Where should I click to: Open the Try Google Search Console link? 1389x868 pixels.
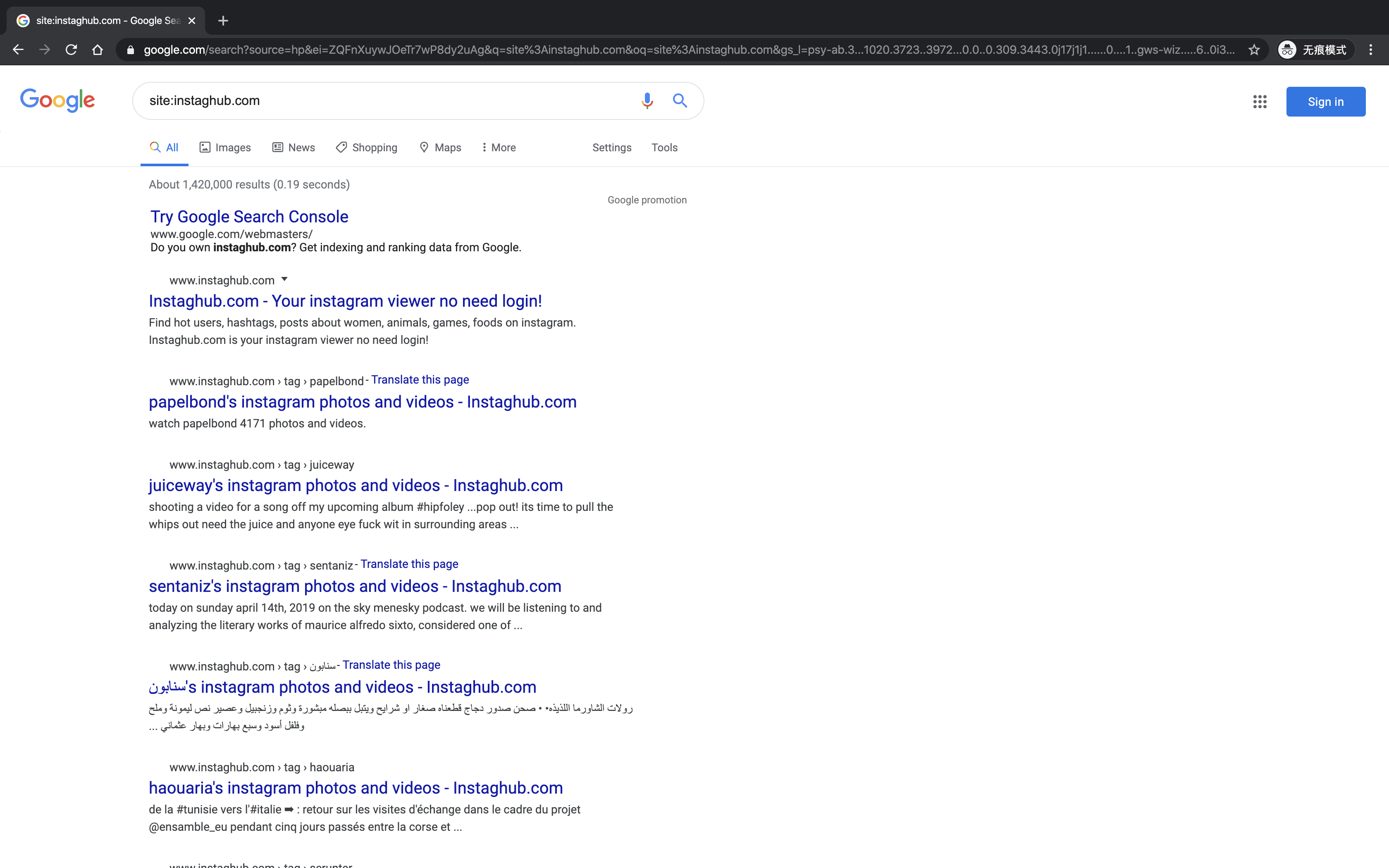tap(249, 217)
